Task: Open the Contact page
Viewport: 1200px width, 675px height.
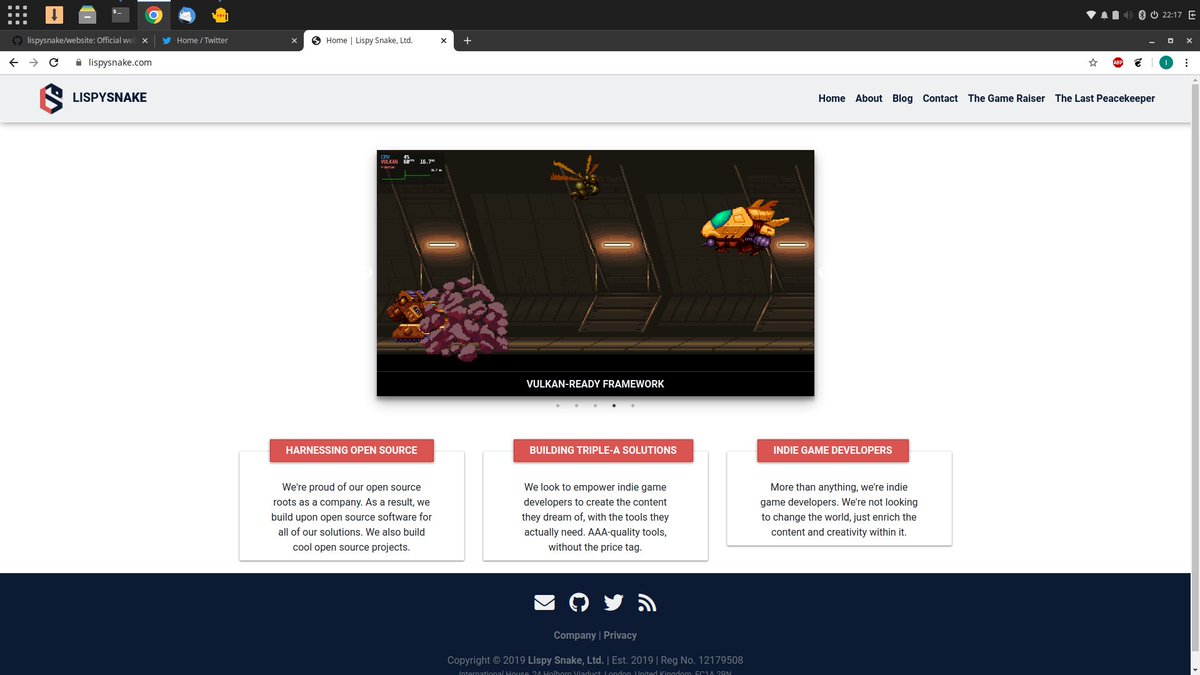Action: click(x=940, y=98)
